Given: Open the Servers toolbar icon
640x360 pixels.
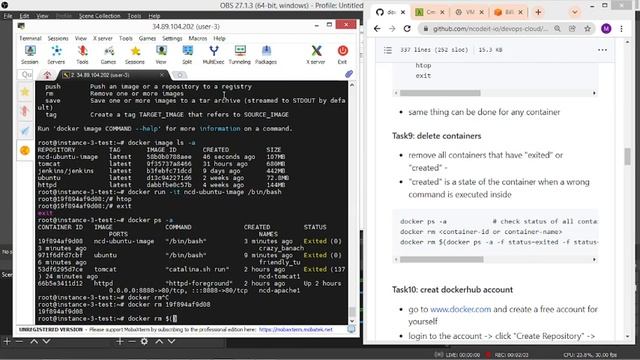Looking at the screenshot, I should coord(56,55).
